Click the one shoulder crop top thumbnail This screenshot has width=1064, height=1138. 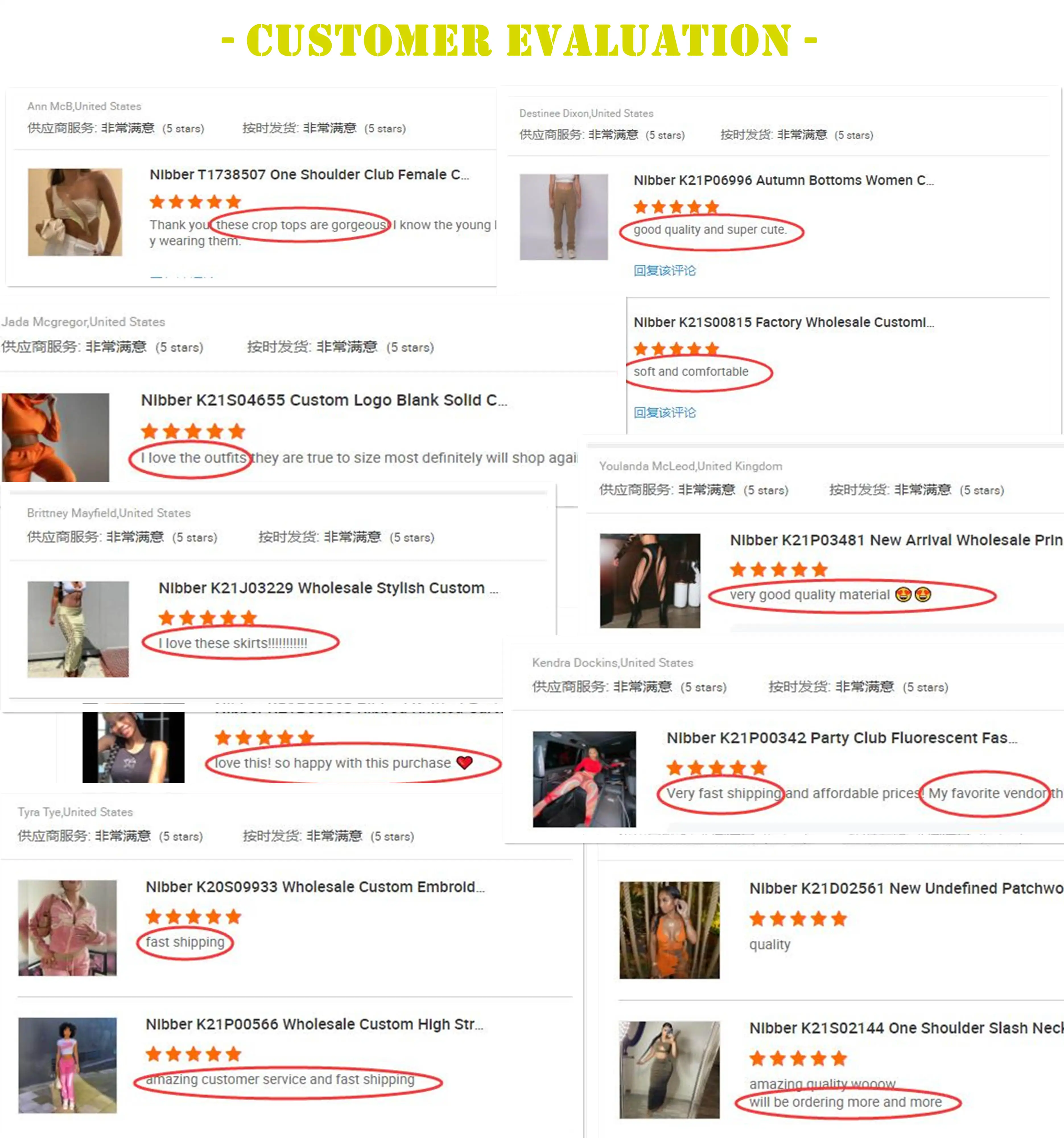coord(75,212)
